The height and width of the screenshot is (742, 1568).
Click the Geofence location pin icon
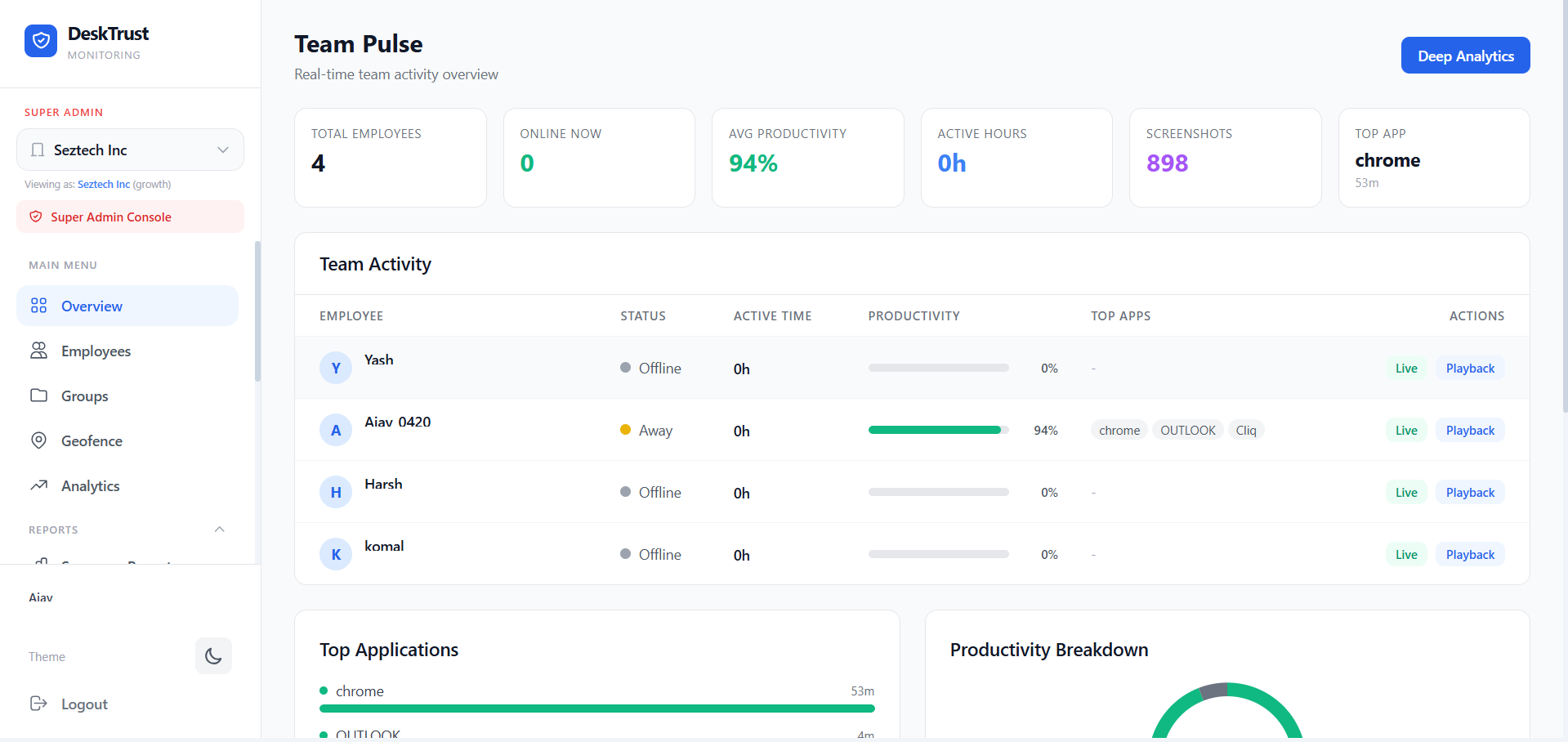pyautogui.click(x=38, y=440)
